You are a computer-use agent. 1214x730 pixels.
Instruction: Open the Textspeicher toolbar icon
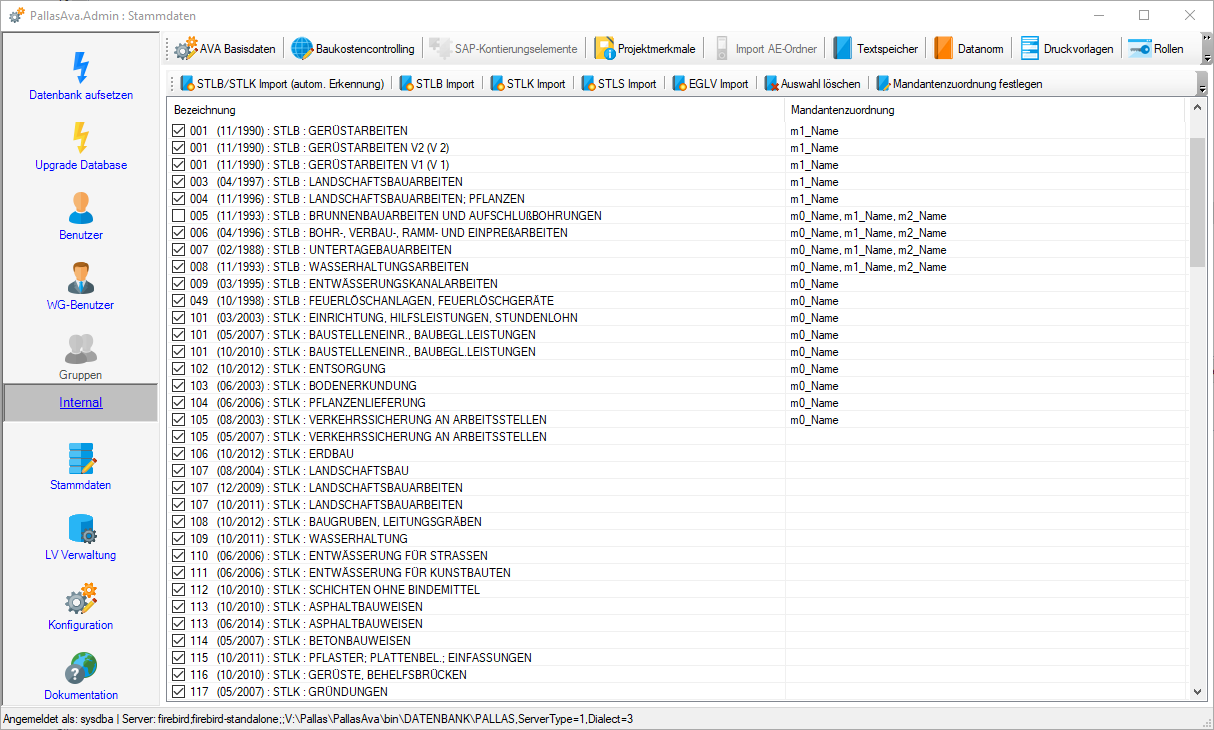[843, 48]
